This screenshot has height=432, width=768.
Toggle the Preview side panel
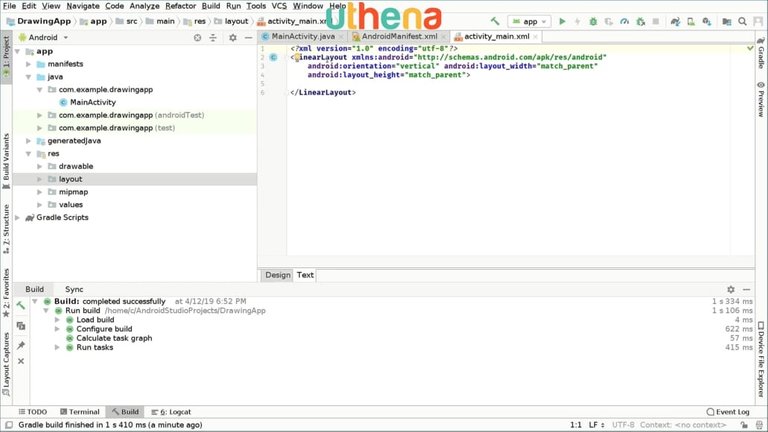coord(761,99)
